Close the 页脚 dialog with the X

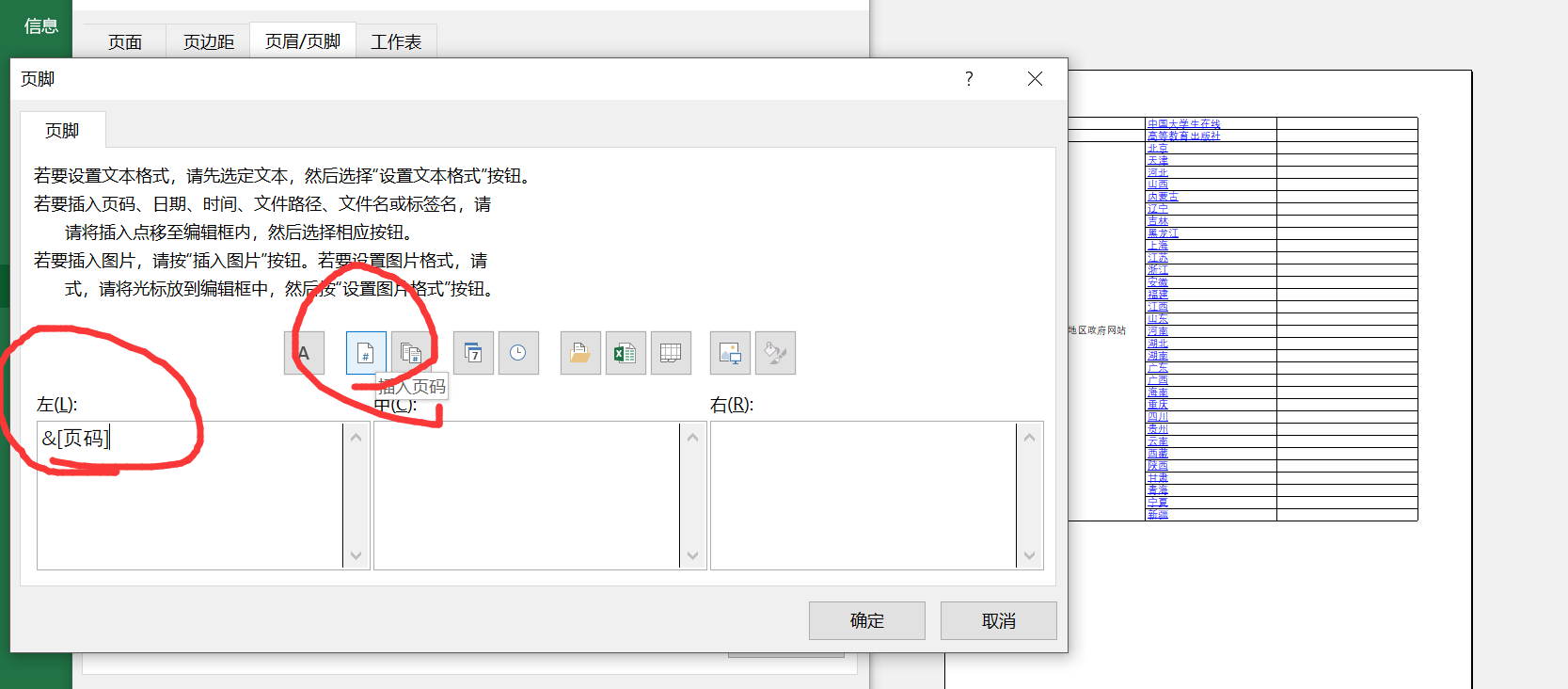tap(1035, 79)
